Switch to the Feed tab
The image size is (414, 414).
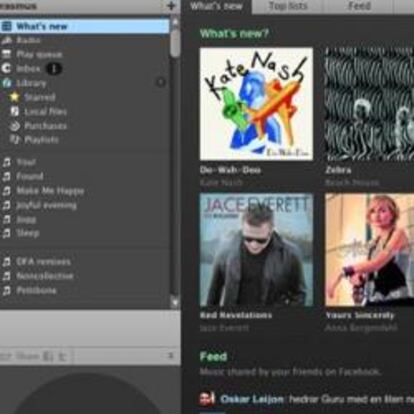pyautogui.click(x=359, y=6)
